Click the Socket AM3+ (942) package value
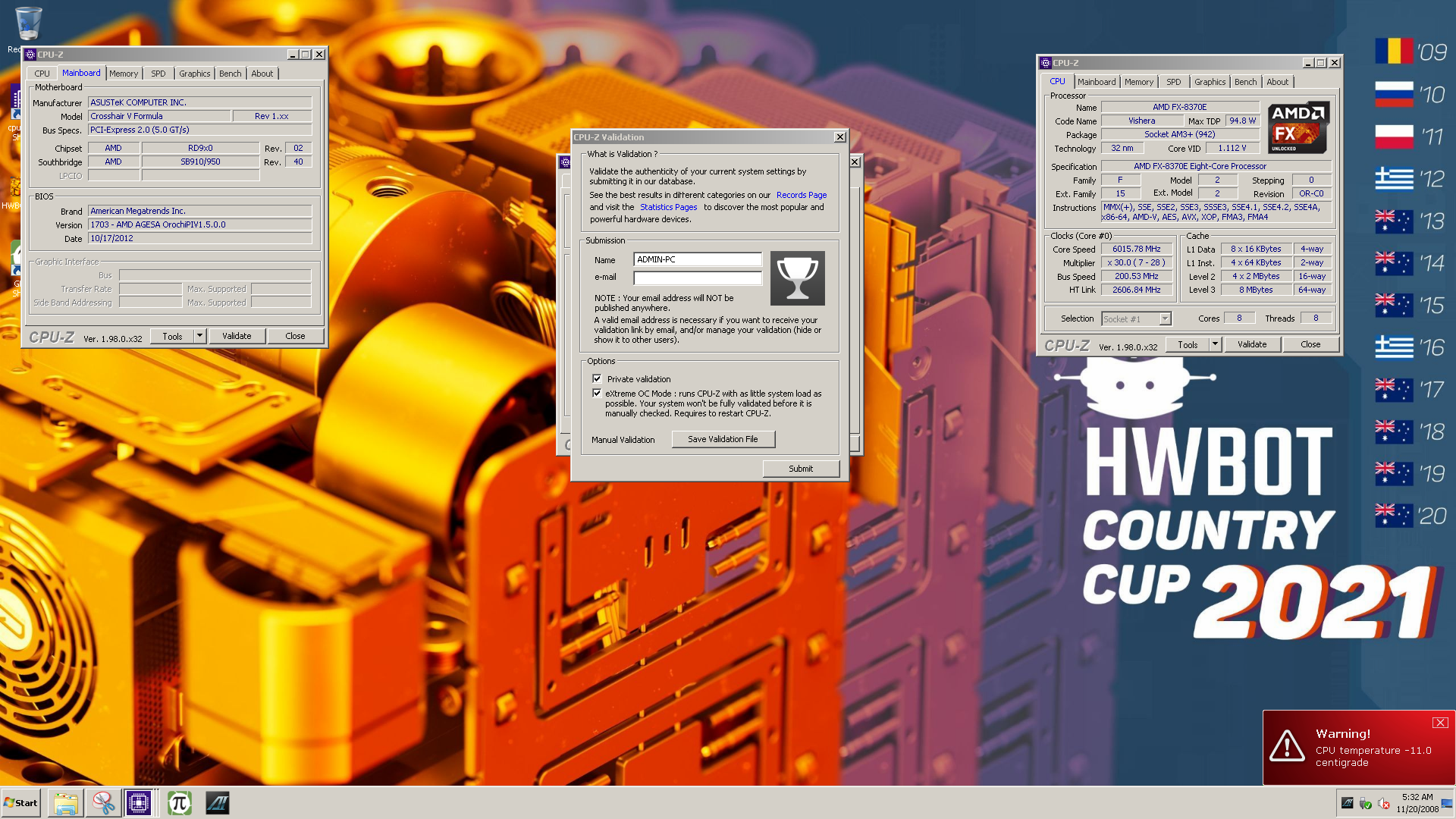The width and height of the screenshot is (1456, 819). [1180, 134]
